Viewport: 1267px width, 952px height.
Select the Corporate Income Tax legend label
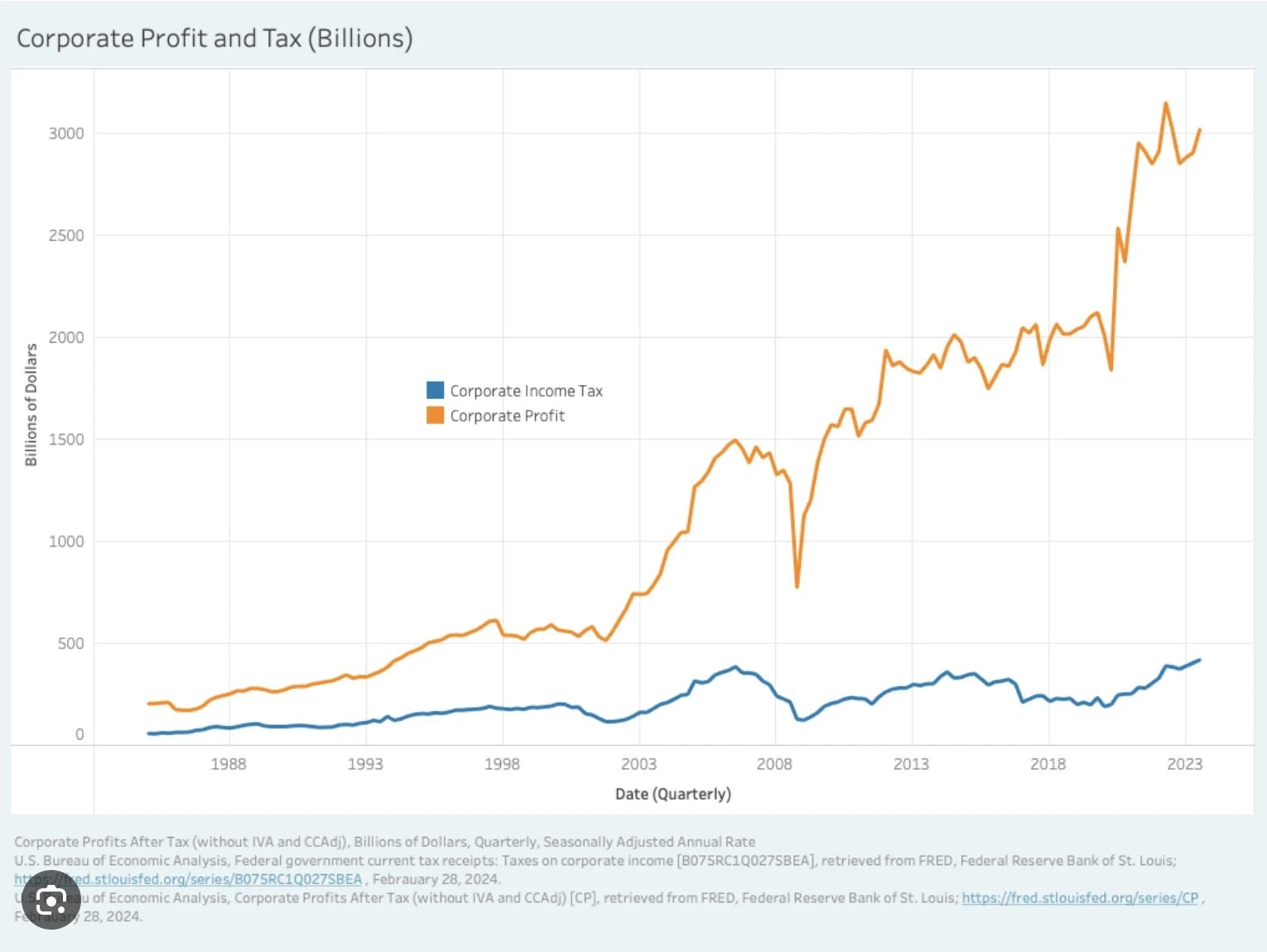526,391
